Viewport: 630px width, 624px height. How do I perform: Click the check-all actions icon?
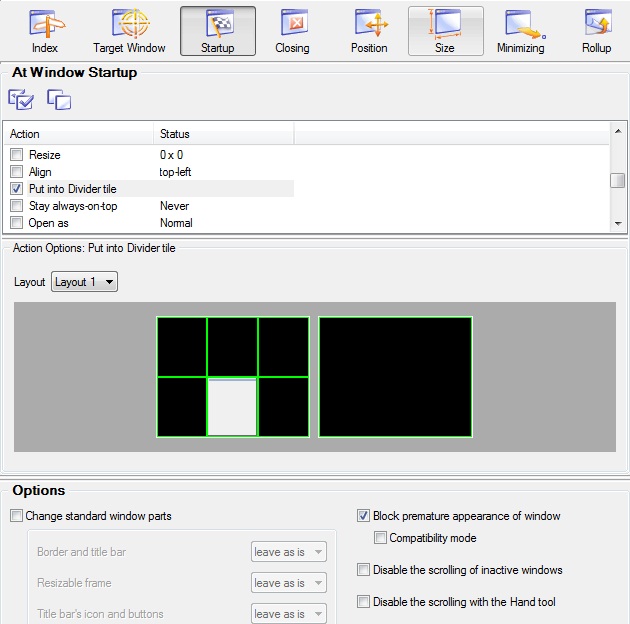21,99
